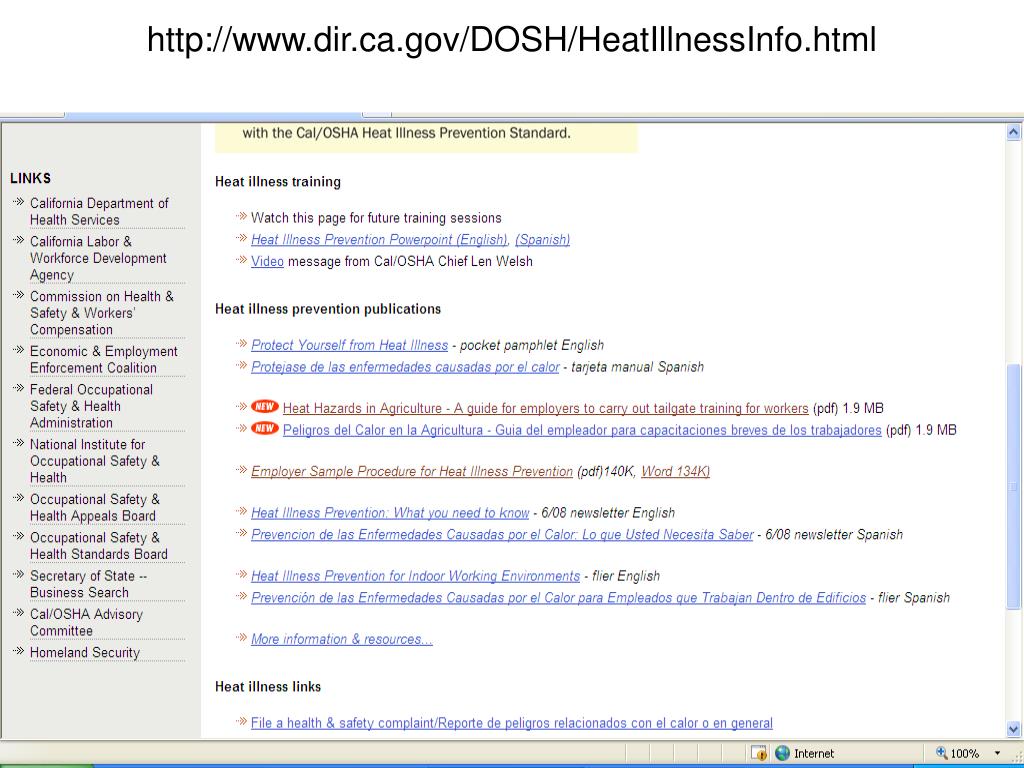Open the (Spanish) Powerpoint link
The image size is (1024, 768).
[x=542, y=240]
